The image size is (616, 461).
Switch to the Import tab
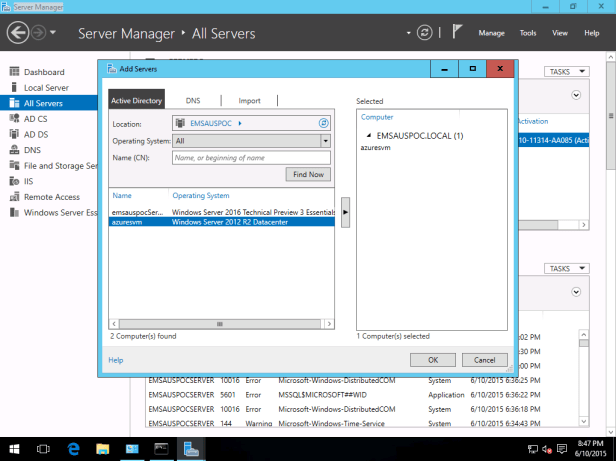249,101
